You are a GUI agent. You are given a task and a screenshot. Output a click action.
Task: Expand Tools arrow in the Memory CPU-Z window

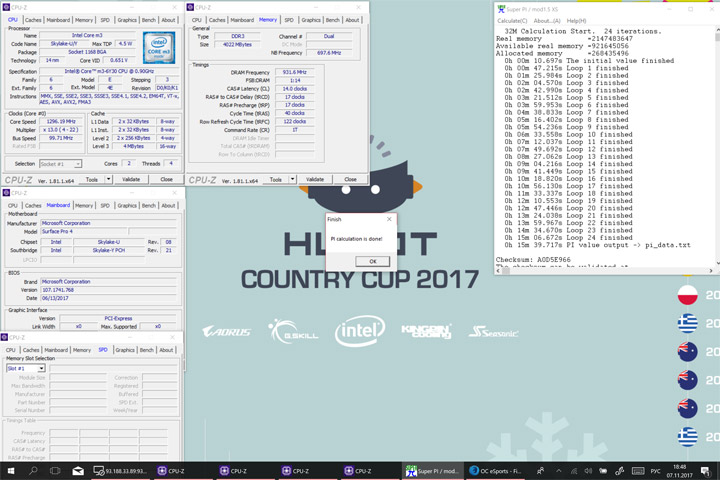click(x=292, y=180)
